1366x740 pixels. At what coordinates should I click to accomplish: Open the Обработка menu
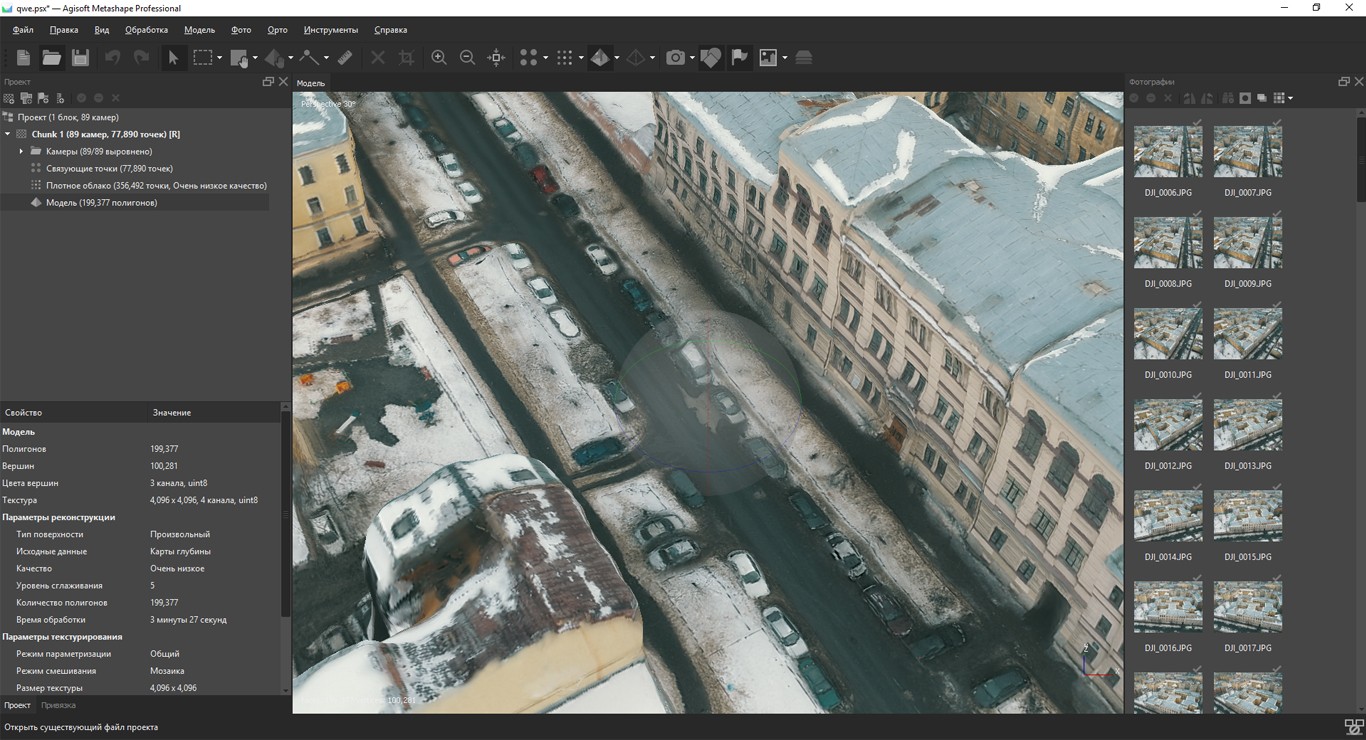[146, 30]
